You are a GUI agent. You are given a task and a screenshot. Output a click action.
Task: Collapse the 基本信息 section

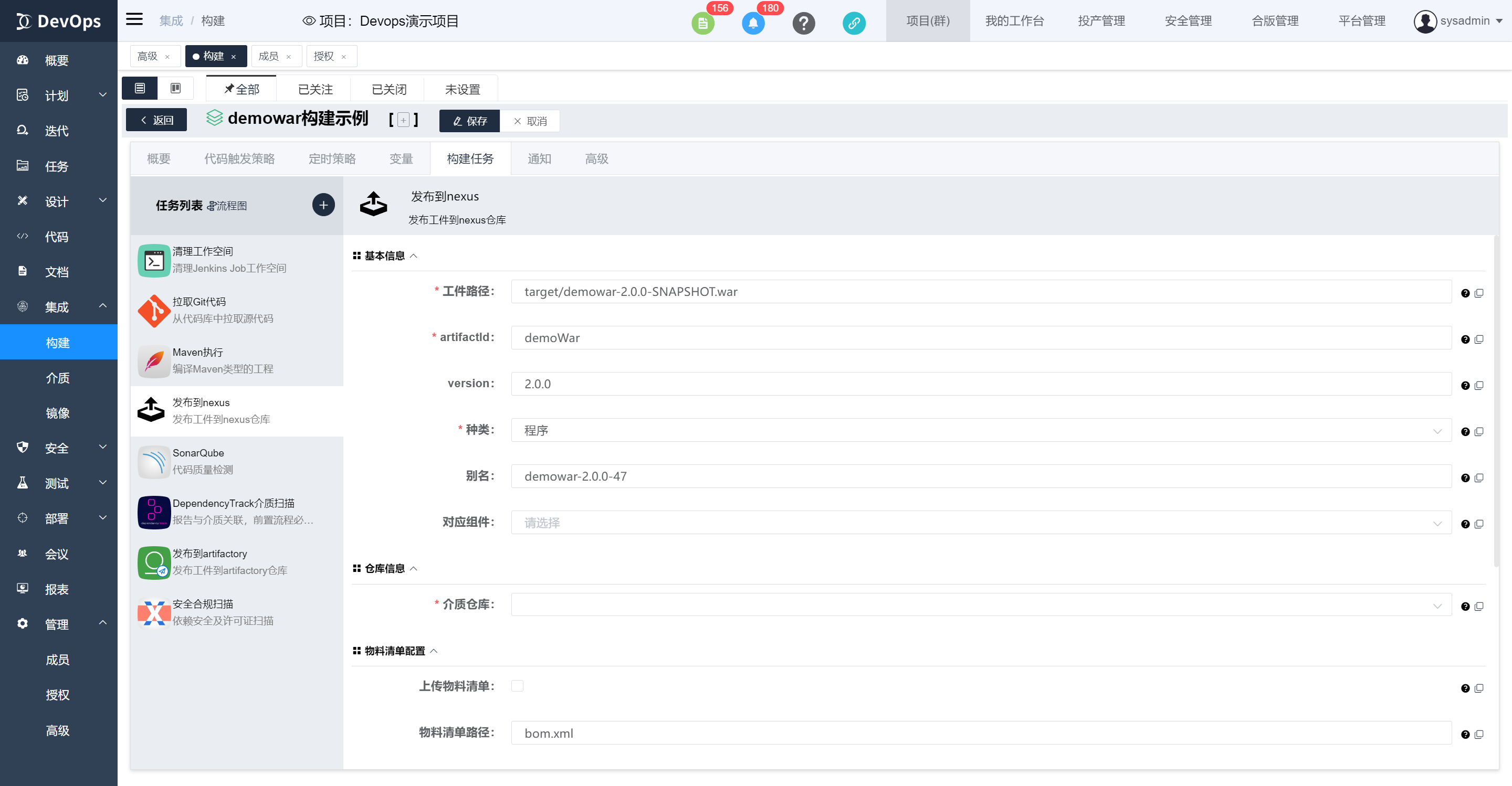click(x=414, y=256)
